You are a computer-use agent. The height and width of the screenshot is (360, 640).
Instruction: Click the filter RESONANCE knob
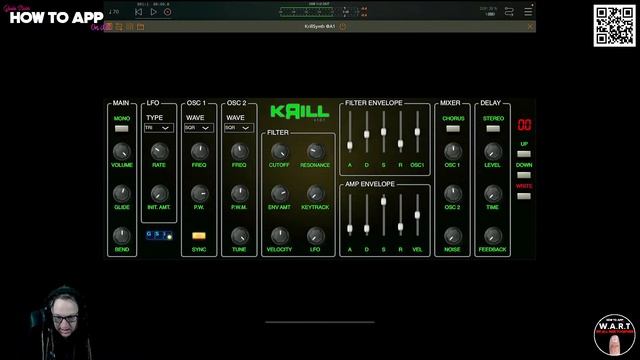(315, 151)
